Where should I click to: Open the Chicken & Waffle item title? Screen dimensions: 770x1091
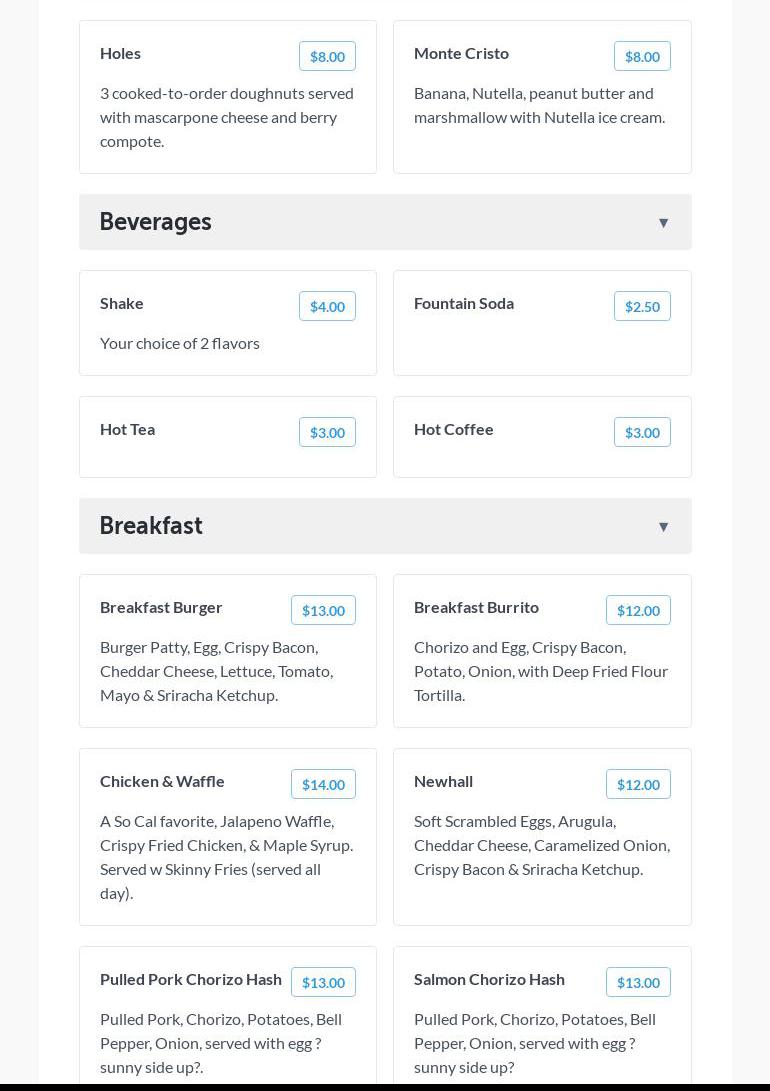tap(162, 781)
